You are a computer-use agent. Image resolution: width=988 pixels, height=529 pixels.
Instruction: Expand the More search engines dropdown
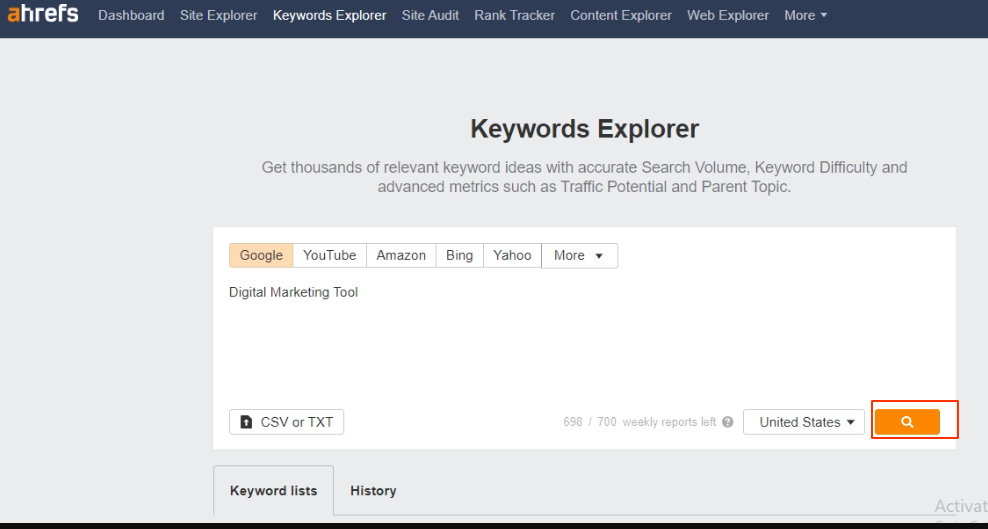click(x=579, y=256)
